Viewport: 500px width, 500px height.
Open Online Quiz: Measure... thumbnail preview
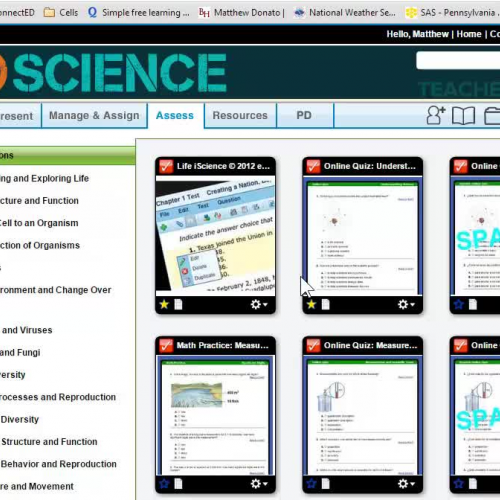(363, 415)
